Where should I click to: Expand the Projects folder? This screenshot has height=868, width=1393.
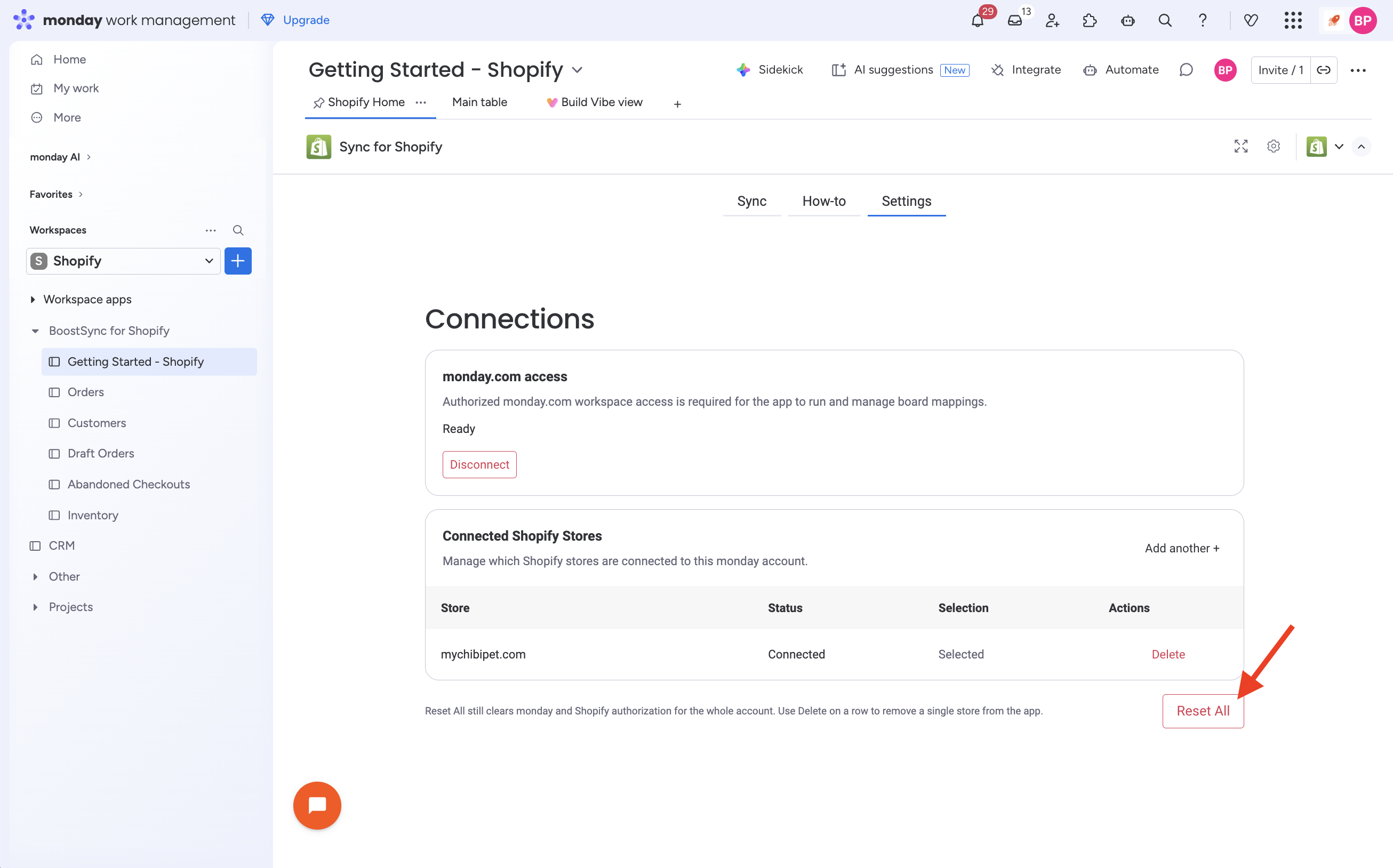(35, 607)
